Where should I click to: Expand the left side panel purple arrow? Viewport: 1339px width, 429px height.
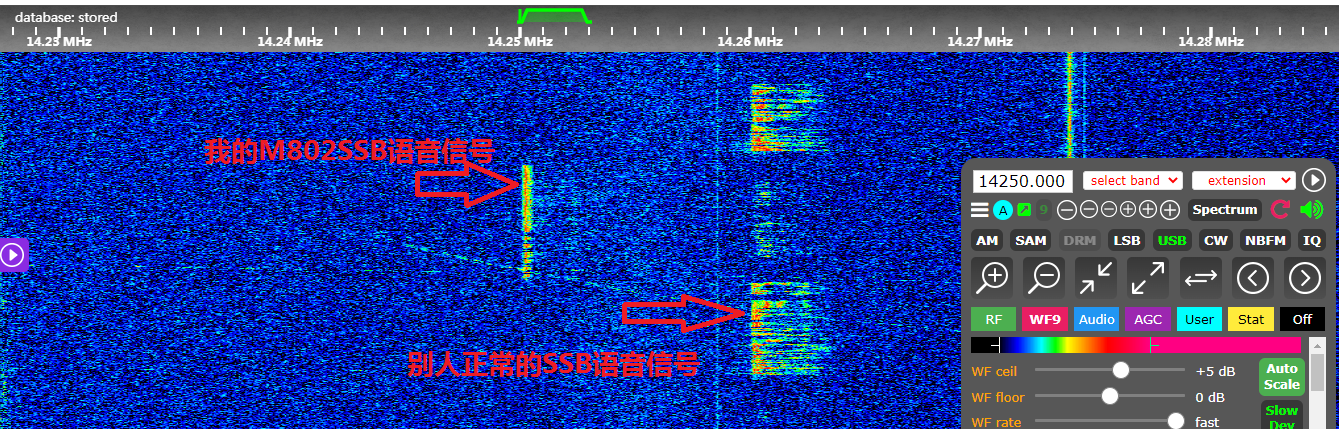point(13,255)
